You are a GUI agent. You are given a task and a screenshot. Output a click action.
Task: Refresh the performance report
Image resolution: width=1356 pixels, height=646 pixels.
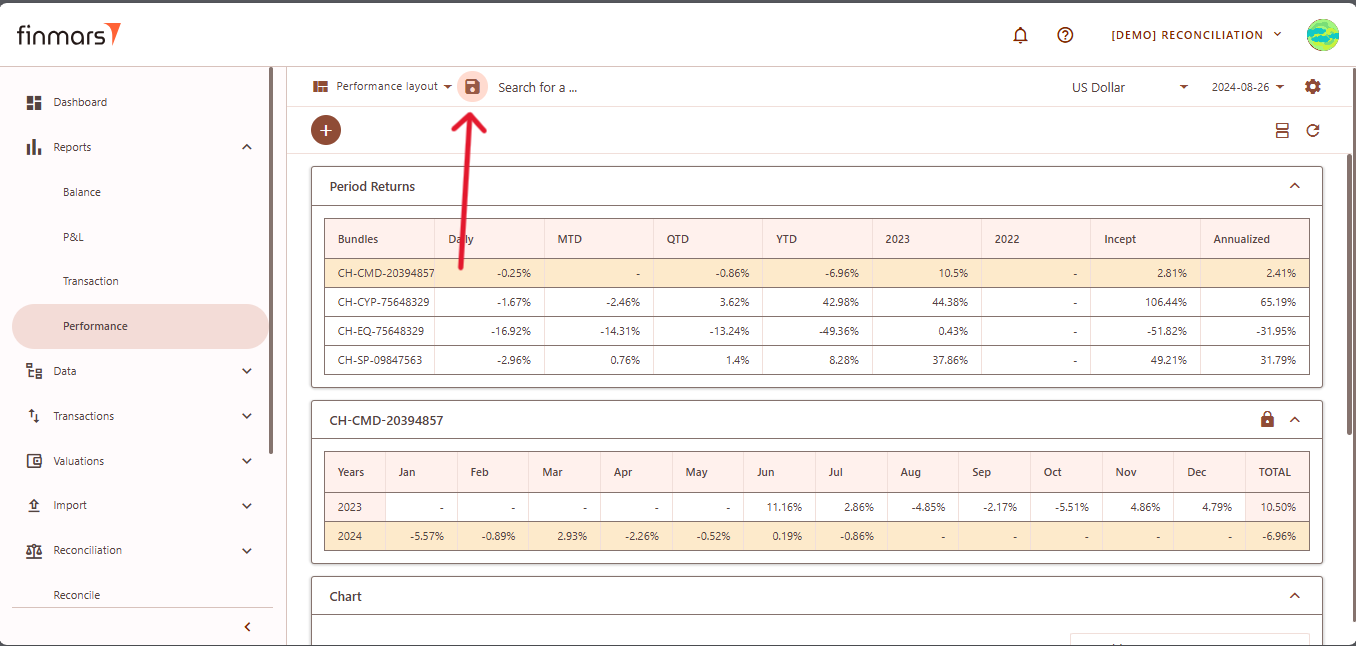point(1313,130)
